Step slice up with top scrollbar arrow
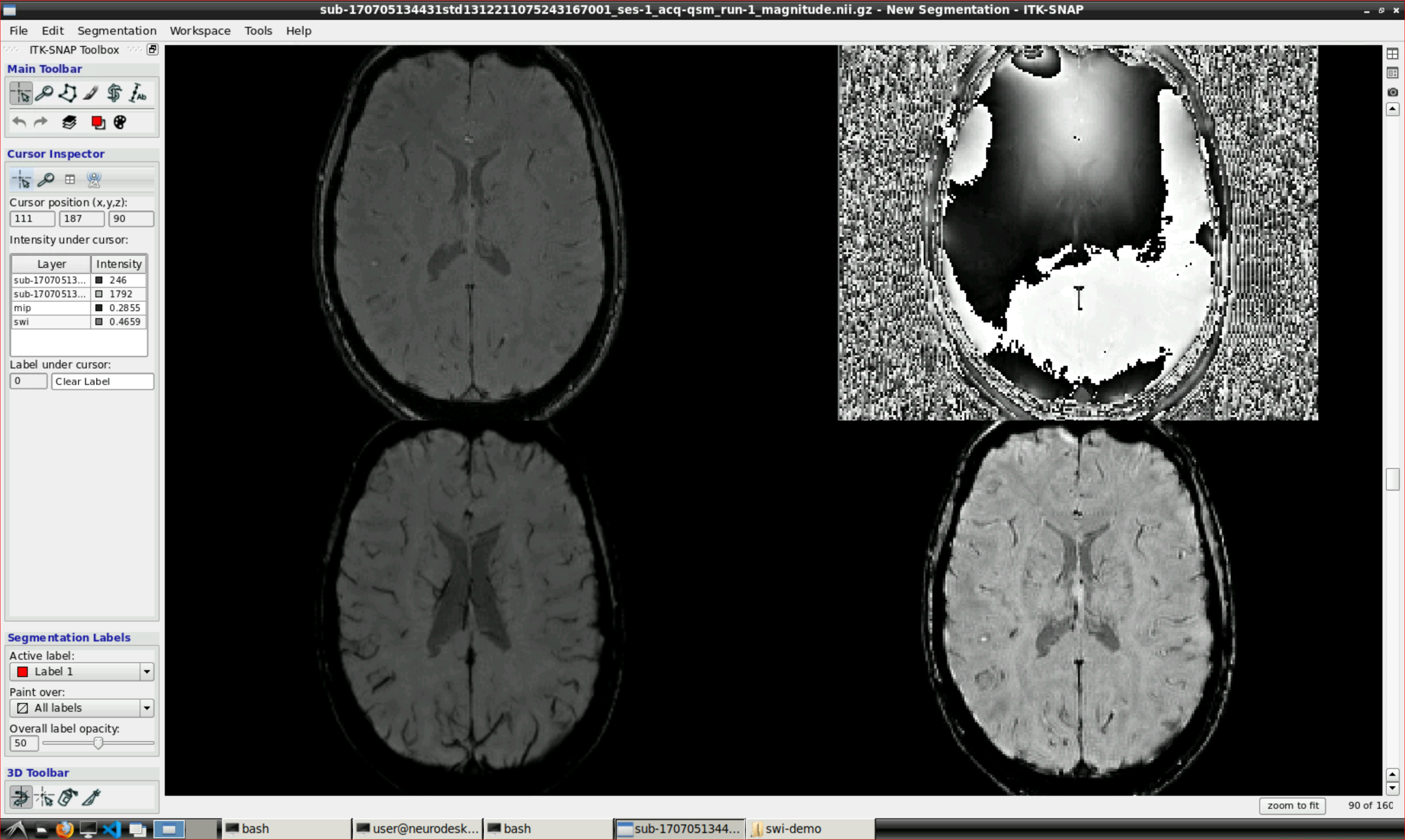The width and height of the screenshot is (1405, 840). (x=1392, y=109)
